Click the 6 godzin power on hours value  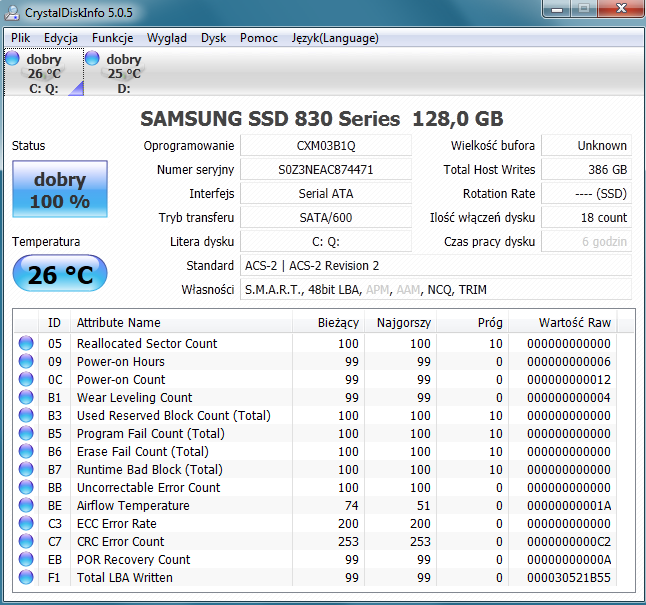pyautogui.click(x=586, y=242)
